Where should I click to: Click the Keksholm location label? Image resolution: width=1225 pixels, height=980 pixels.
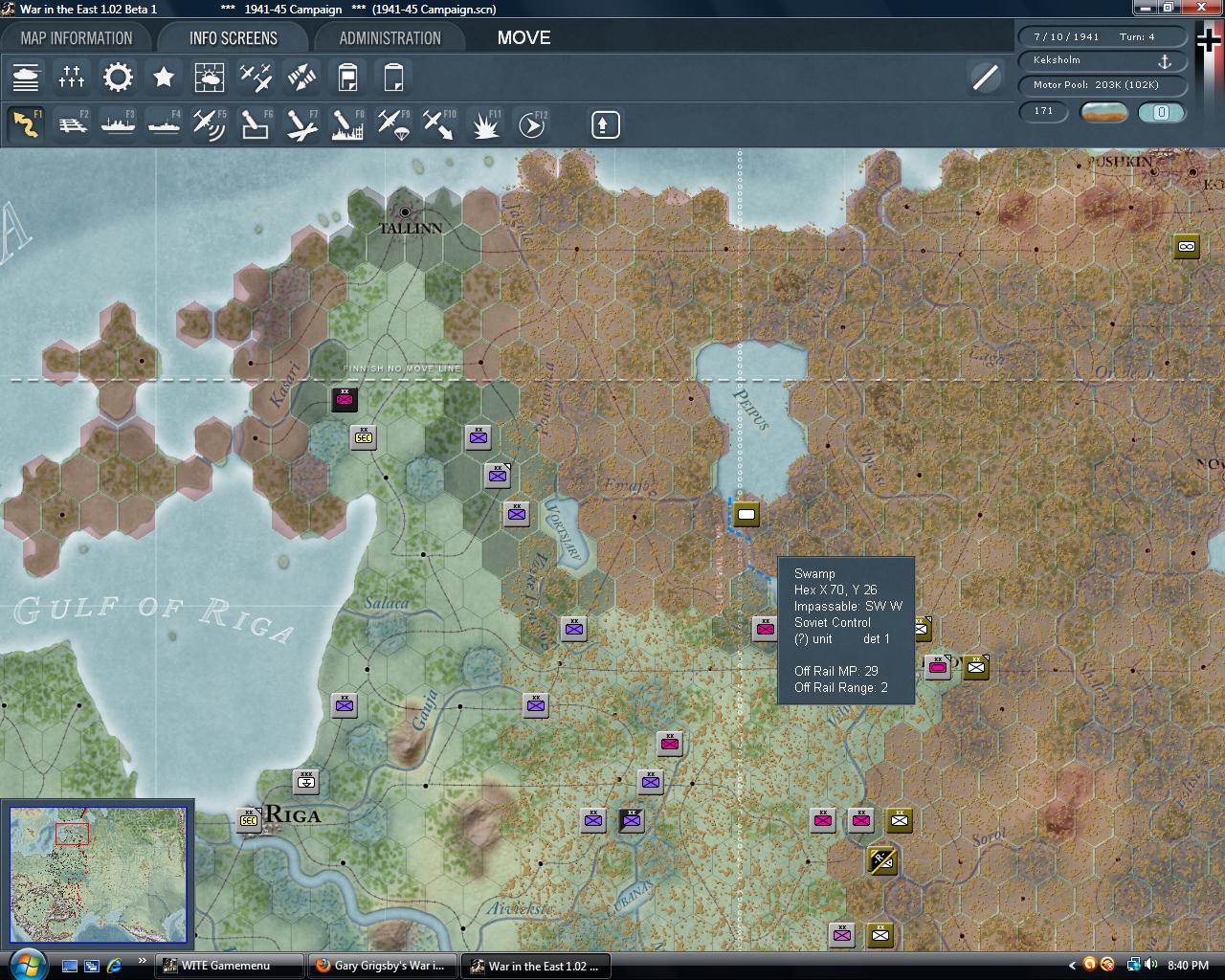(1058, 60)
